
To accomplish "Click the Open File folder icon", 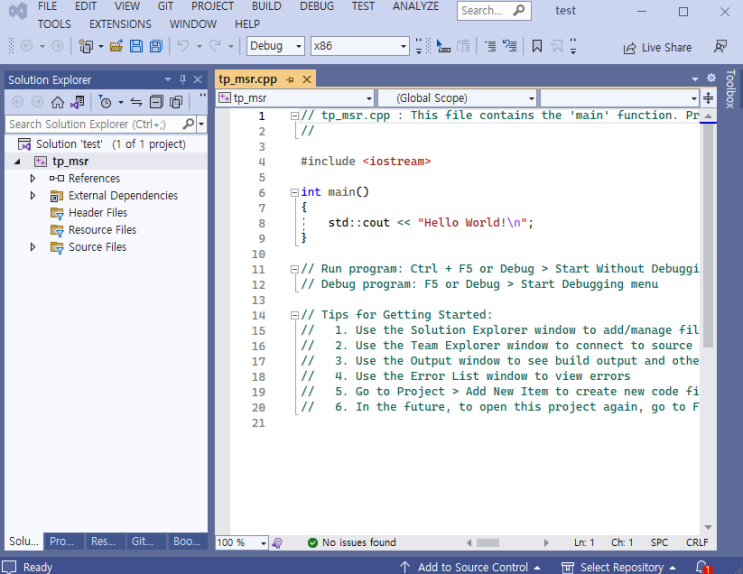I will tap(116, 46).
